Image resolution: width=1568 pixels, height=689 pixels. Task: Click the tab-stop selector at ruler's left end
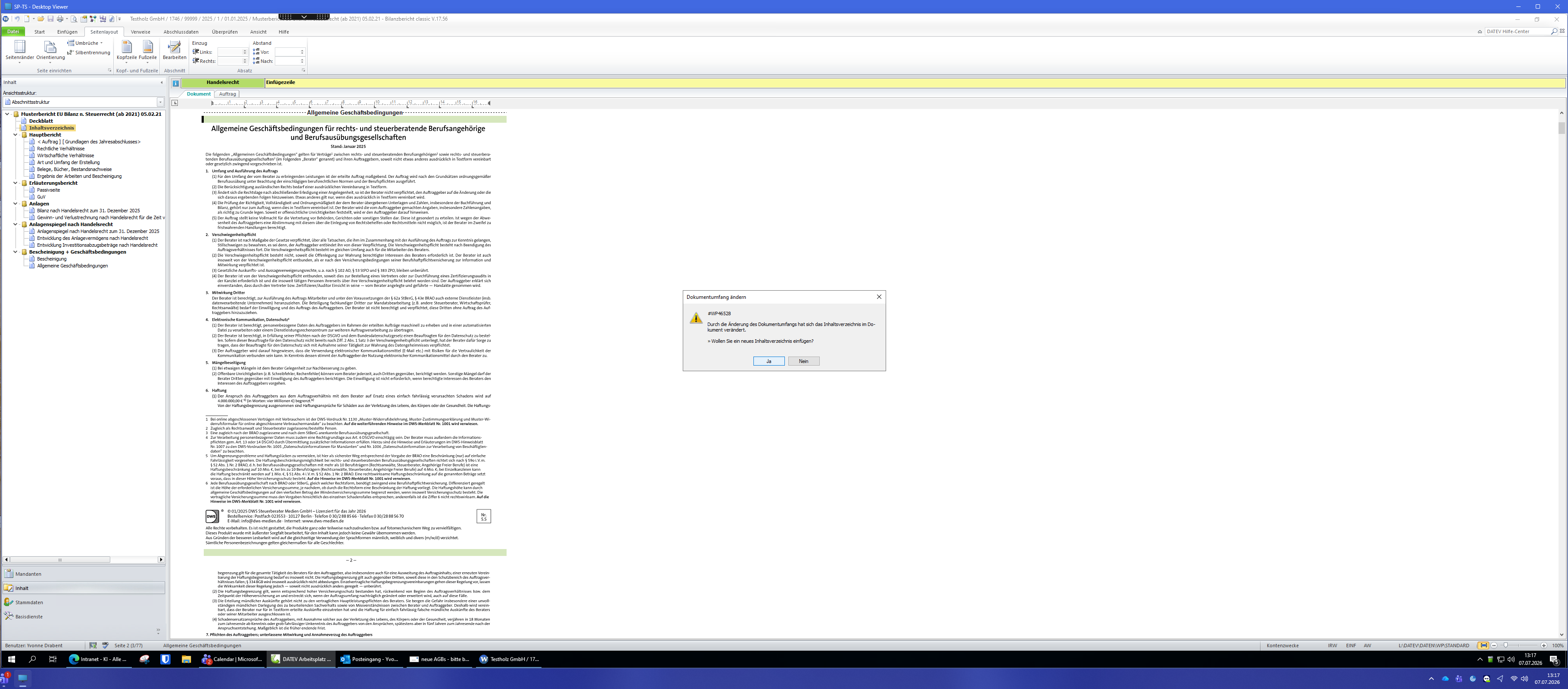(x=175, y=103)
